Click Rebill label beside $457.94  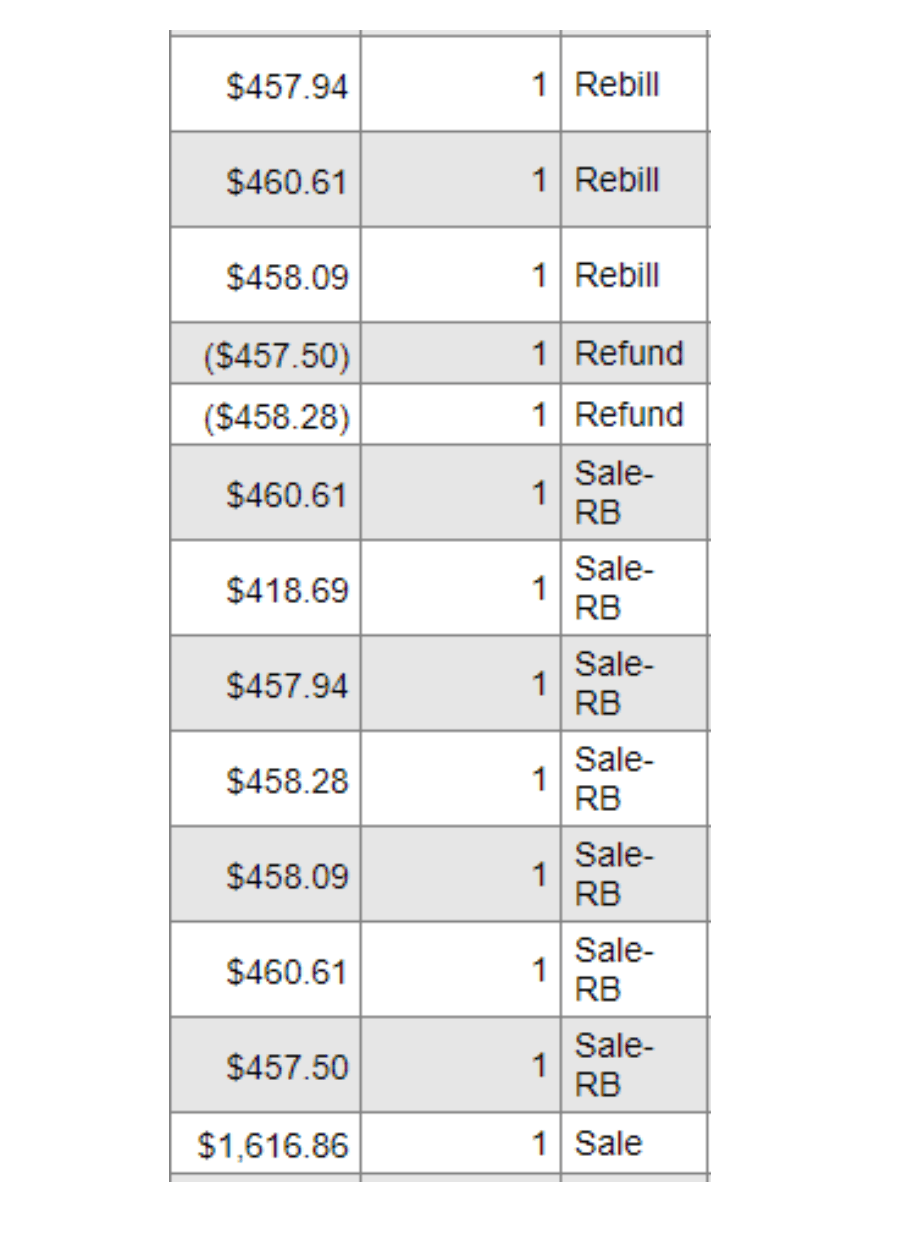617,84
